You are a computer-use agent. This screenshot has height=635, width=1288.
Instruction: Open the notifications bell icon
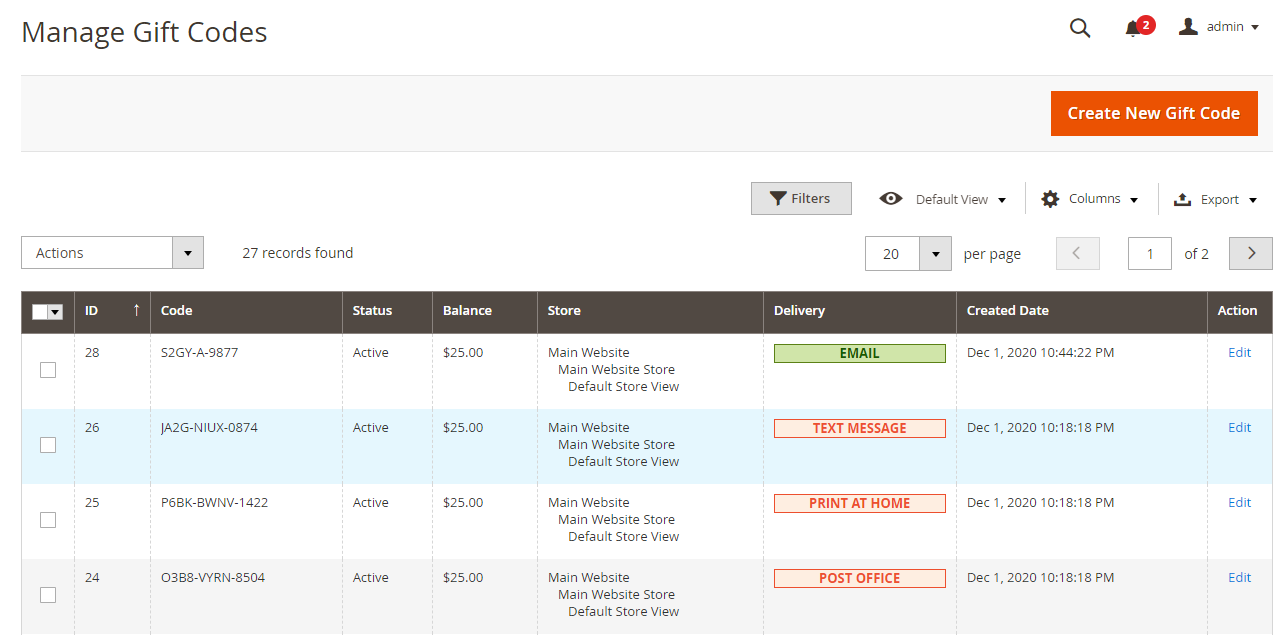coord(1133,28)
